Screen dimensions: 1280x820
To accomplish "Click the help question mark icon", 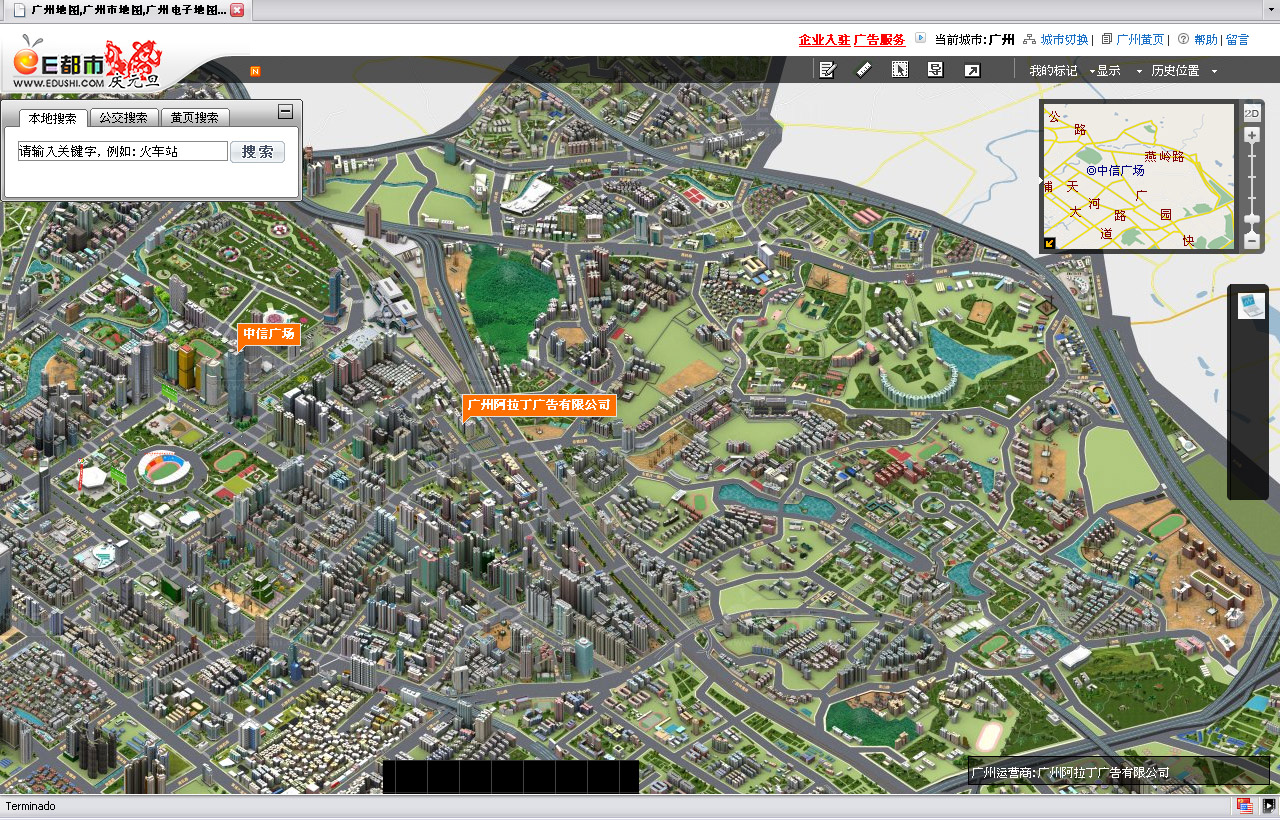I will click(x=1184, y=40).
